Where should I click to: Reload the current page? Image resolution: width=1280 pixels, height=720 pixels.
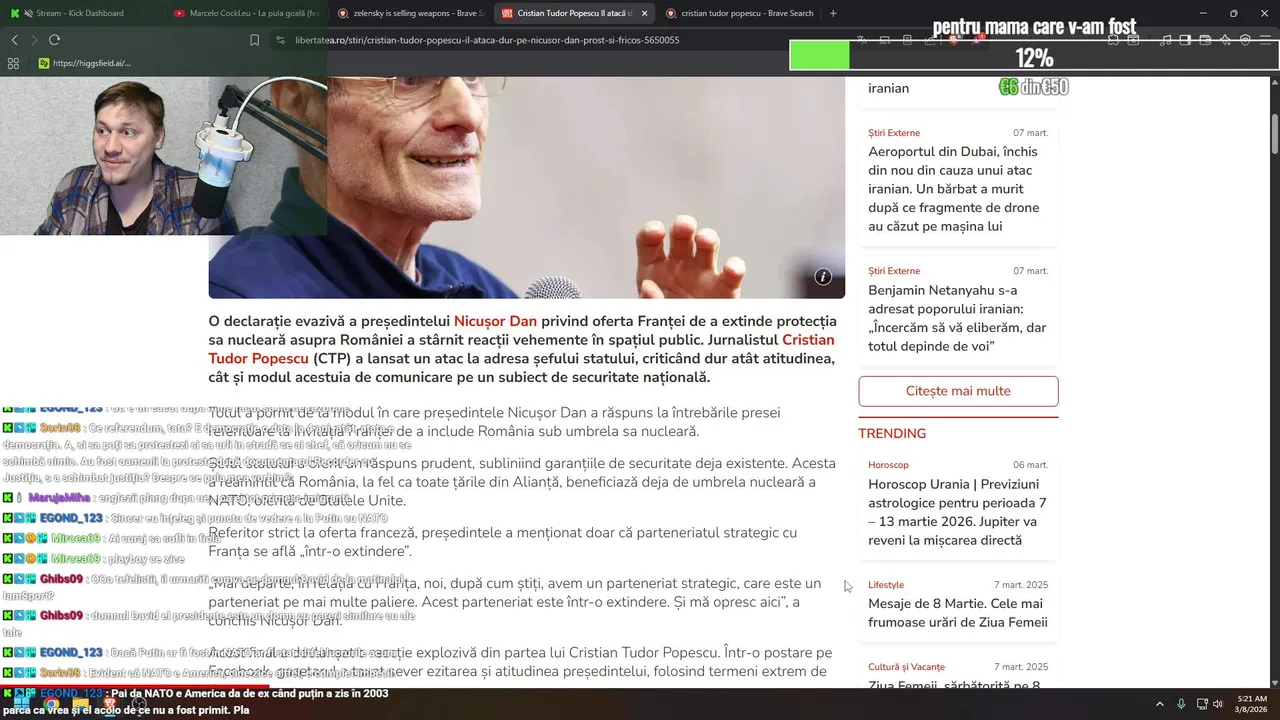coord(54,40)
